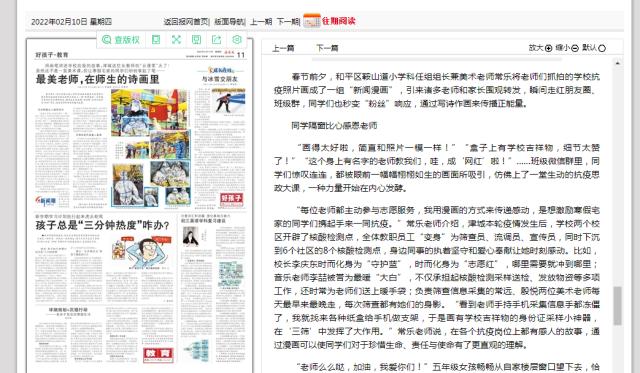Click the article vertical scrollbar thumb

[x=618, y=306]
